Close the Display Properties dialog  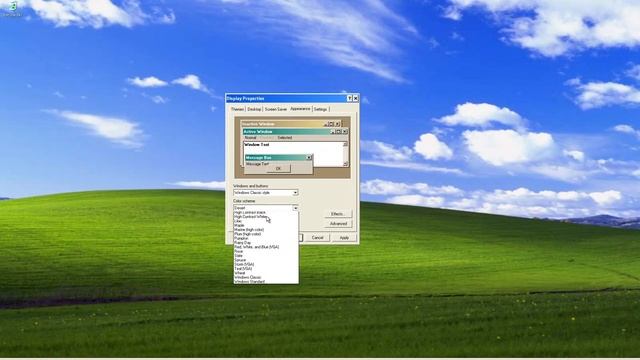356,98
